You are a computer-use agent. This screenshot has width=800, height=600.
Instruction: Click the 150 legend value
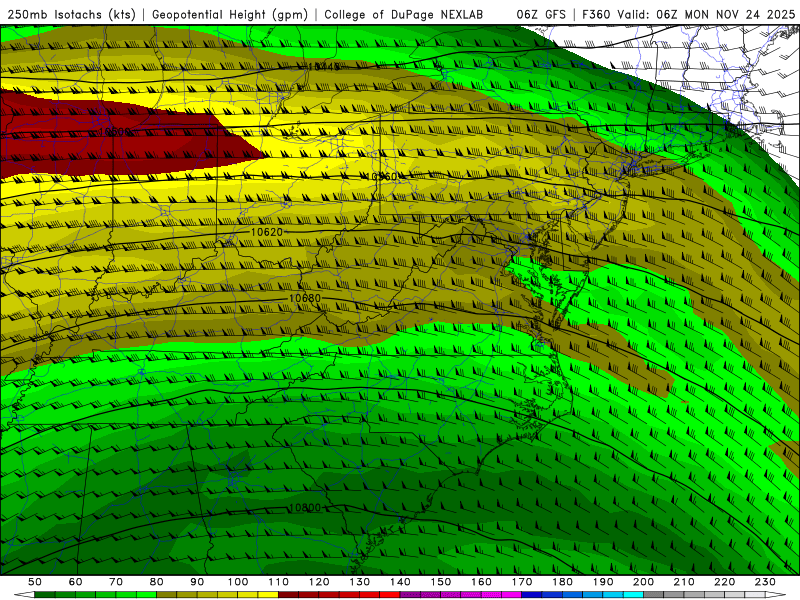pyautogui.click(x=441, y=582)
